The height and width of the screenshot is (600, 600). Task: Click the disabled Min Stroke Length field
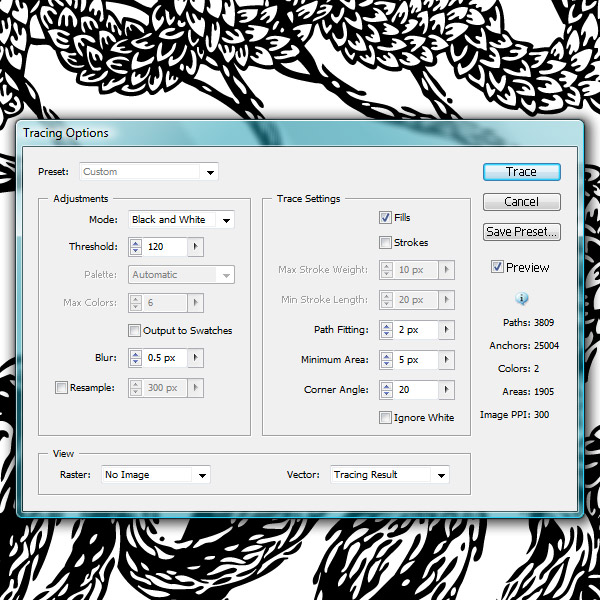pyautogui.click(x=416, y=300)
